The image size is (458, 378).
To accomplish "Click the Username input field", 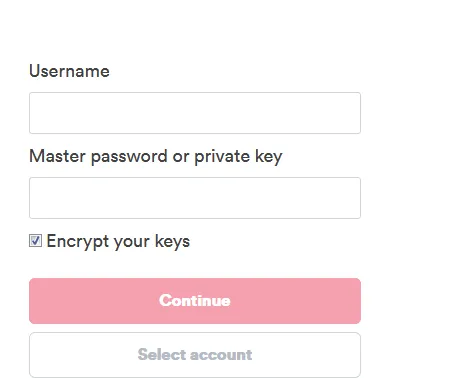I will tap(195, 113).
